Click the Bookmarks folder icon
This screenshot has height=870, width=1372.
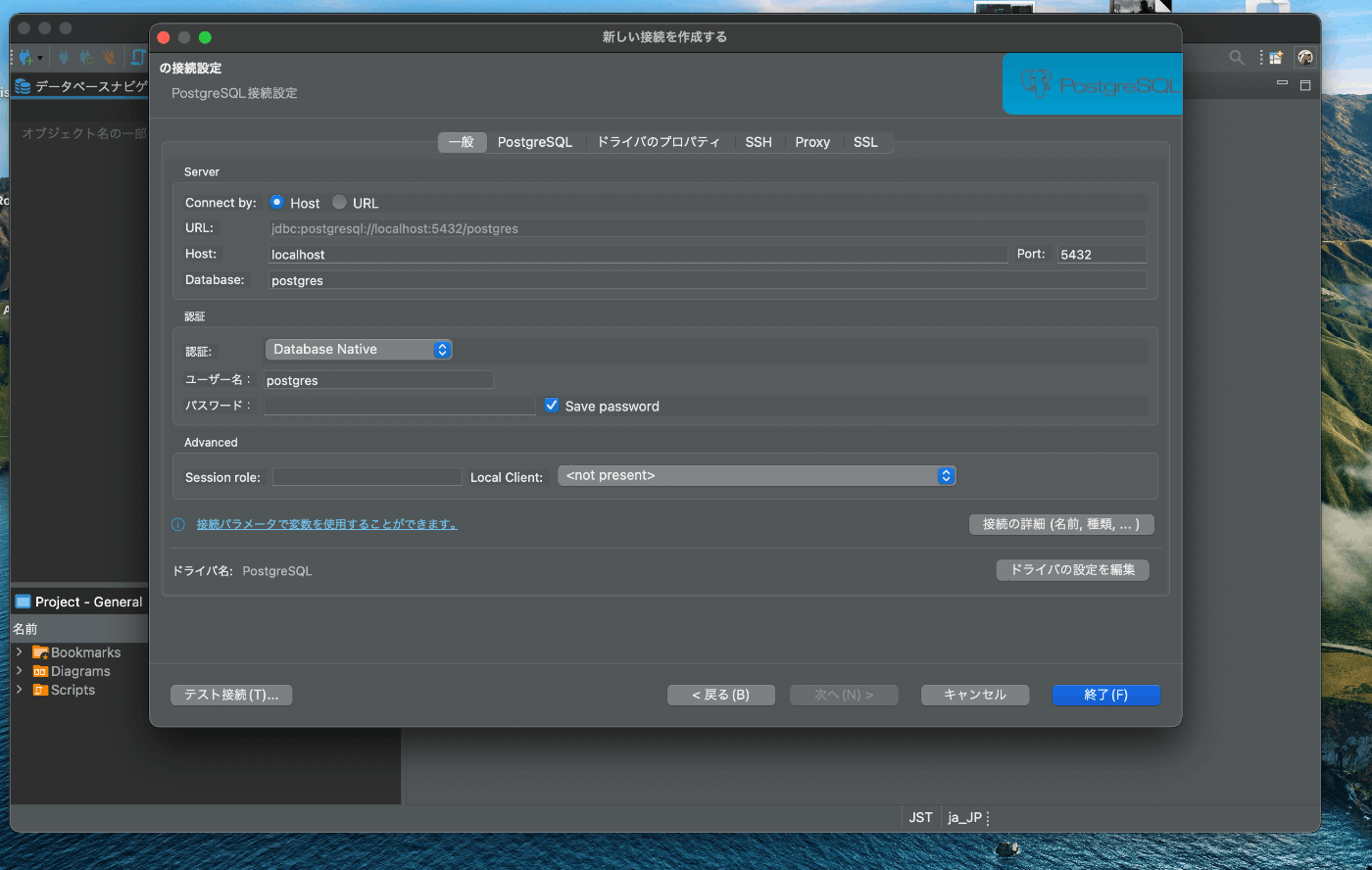point(40,652)
